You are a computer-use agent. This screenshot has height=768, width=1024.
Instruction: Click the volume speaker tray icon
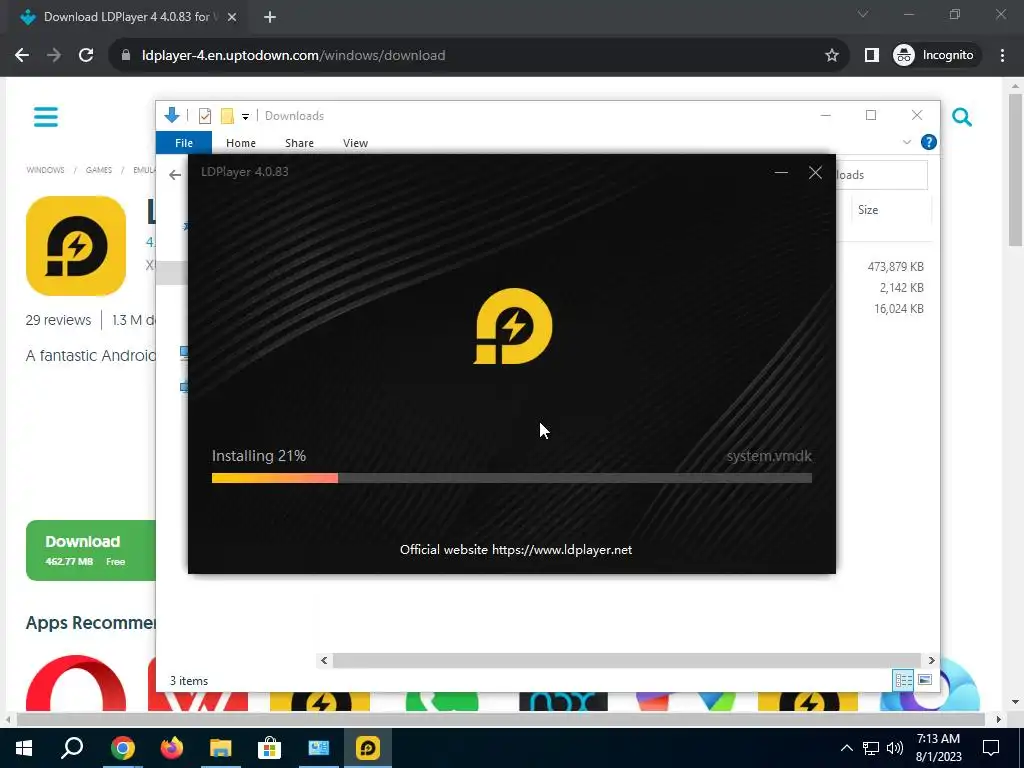click(895, 748)
